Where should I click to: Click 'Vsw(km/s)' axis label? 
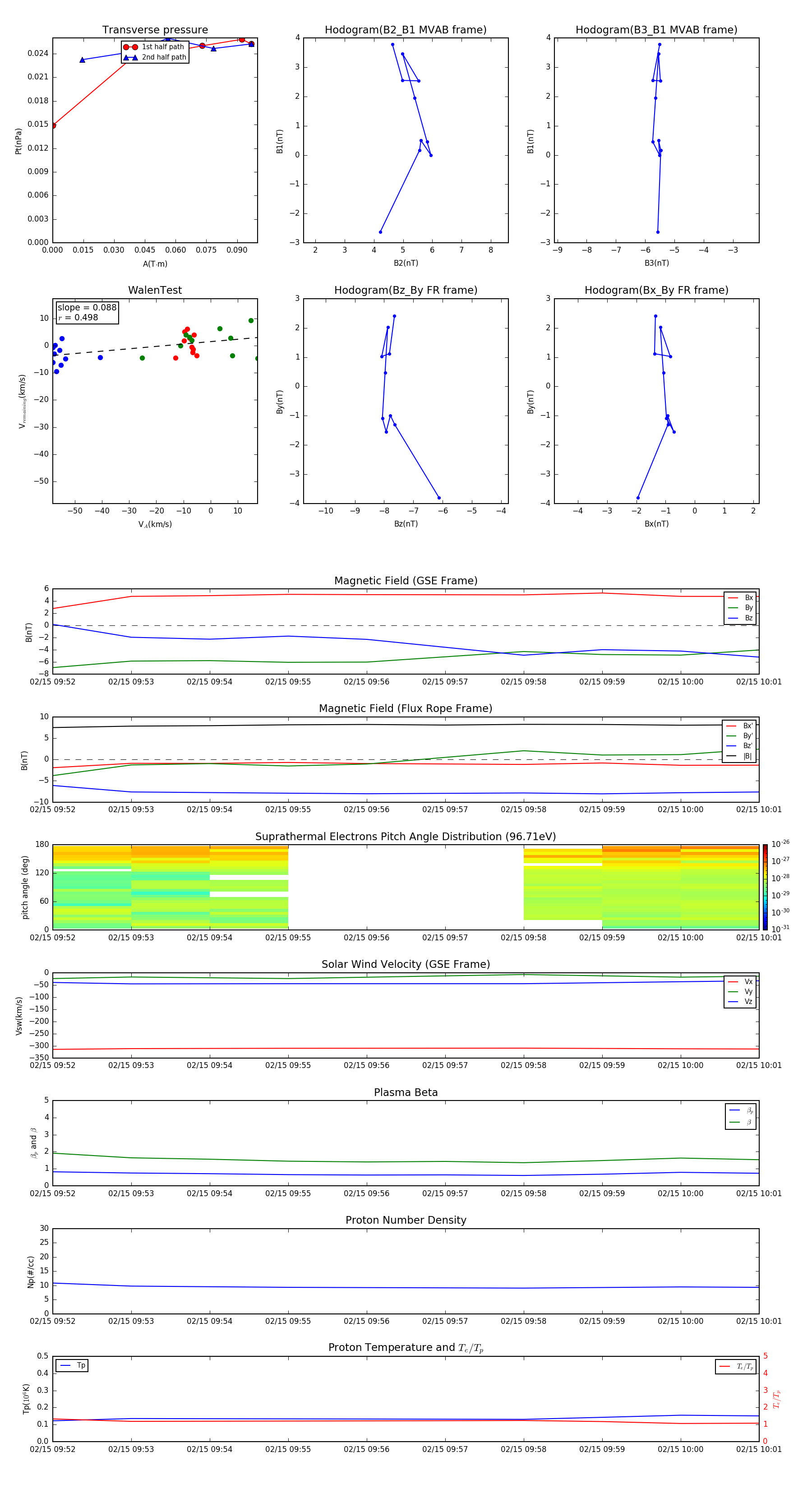18,1016
